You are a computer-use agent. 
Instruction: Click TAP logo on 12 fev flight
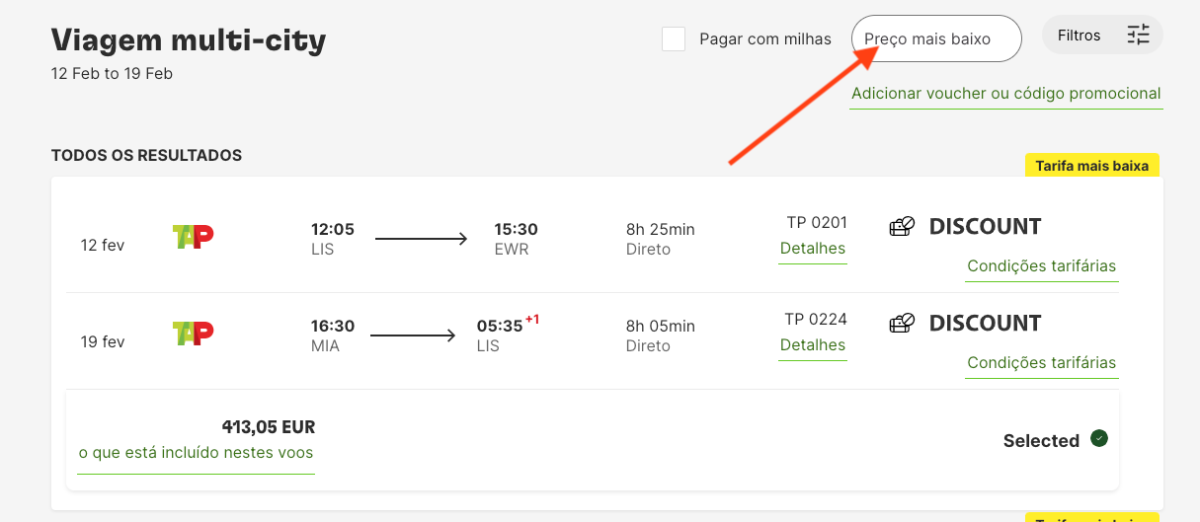click(193, 237)
